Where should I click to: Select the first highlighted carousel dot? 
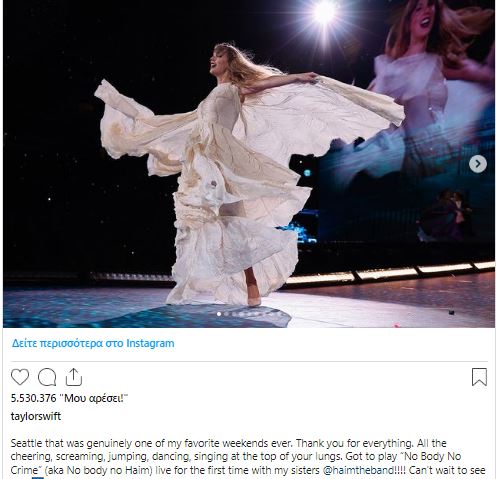[219, 314]
